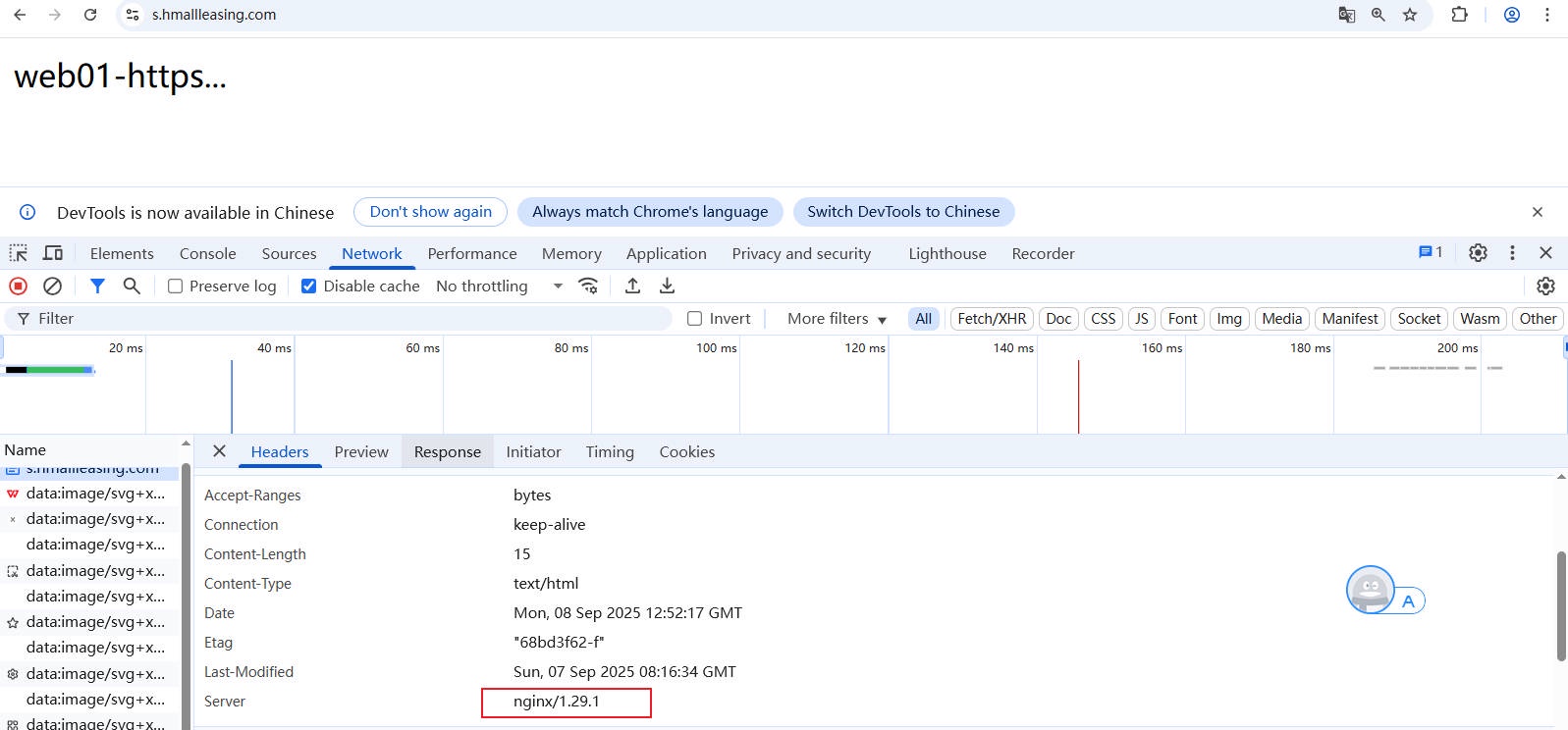Open the No throttling dropdown
This screenshot has width=1568, height=730.
pos(499,287)
